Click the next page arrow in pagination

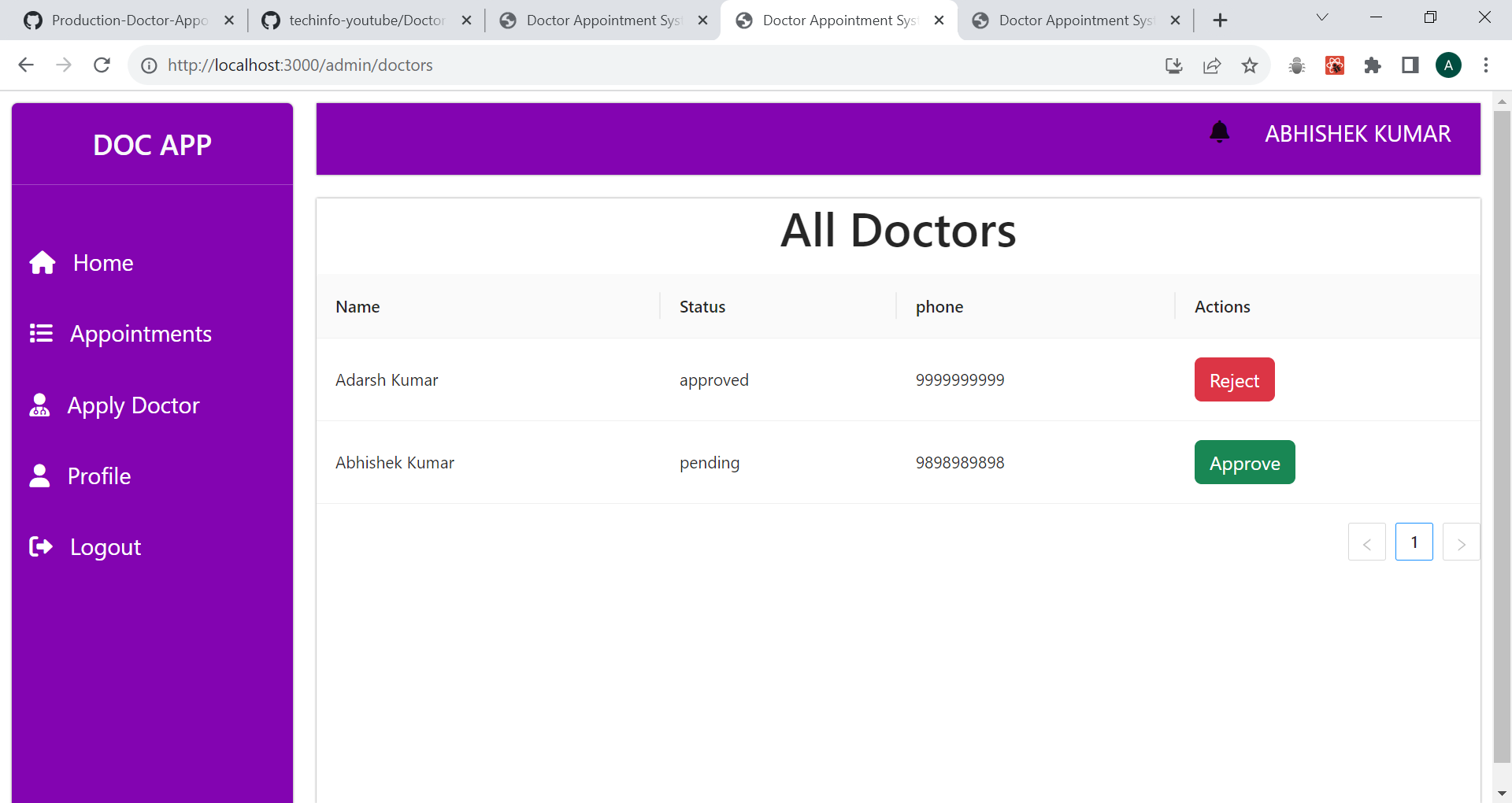point(1461,542)
